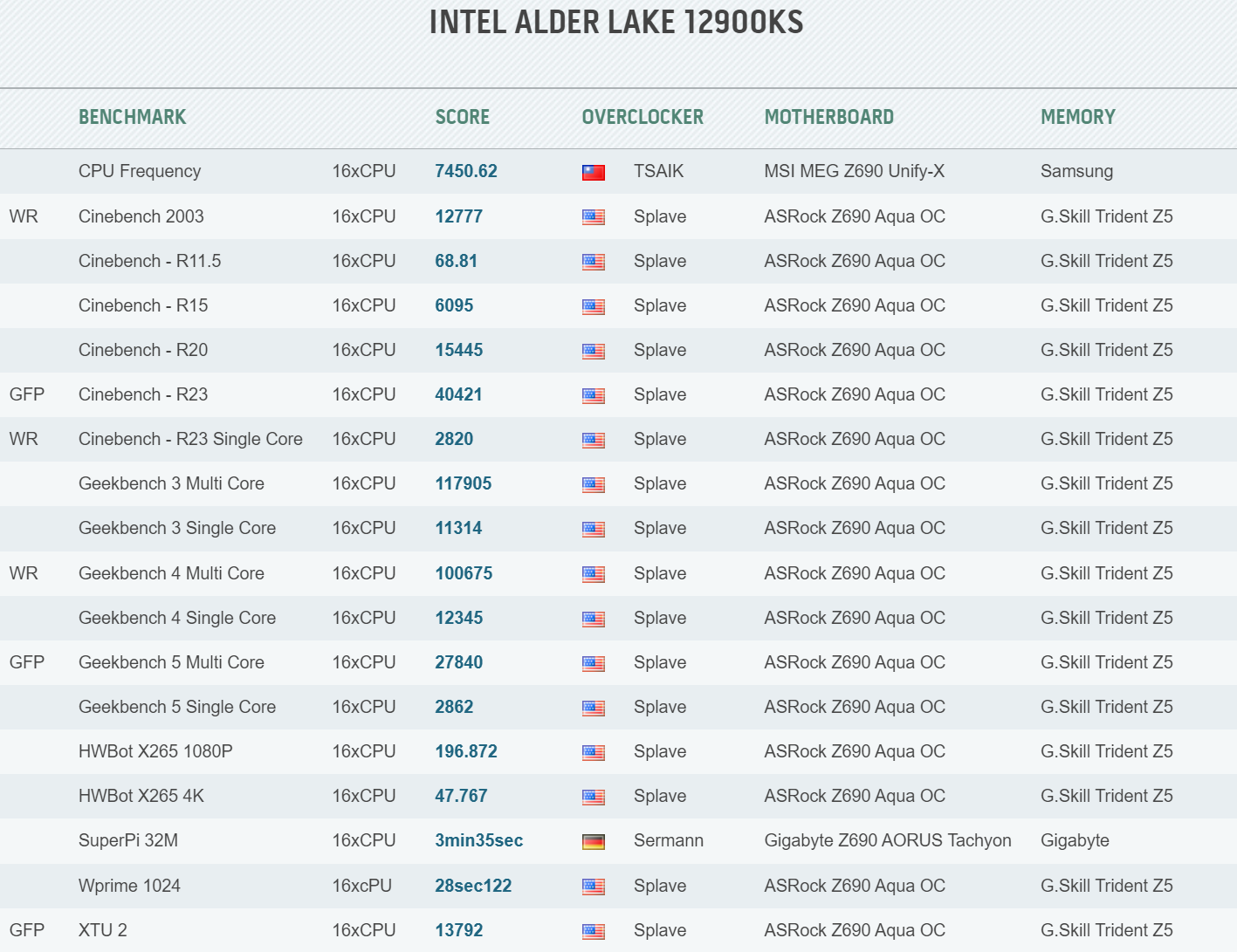The width and height of the screenshot is (1237, 952).
Task: Click Intel Alder Lake 12900KS title
Action: [616, 22]
